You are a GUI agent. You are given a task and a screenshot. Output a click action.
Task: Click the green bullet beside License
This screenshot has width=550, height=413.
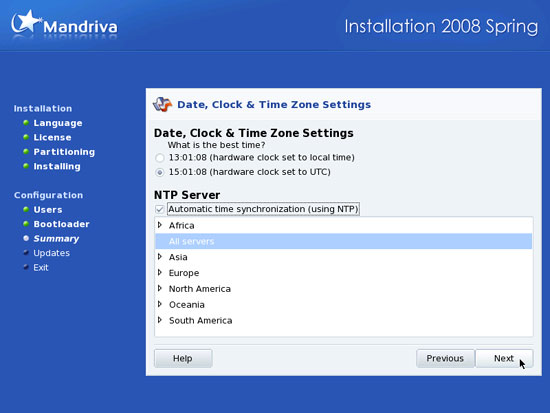[26, 137]
